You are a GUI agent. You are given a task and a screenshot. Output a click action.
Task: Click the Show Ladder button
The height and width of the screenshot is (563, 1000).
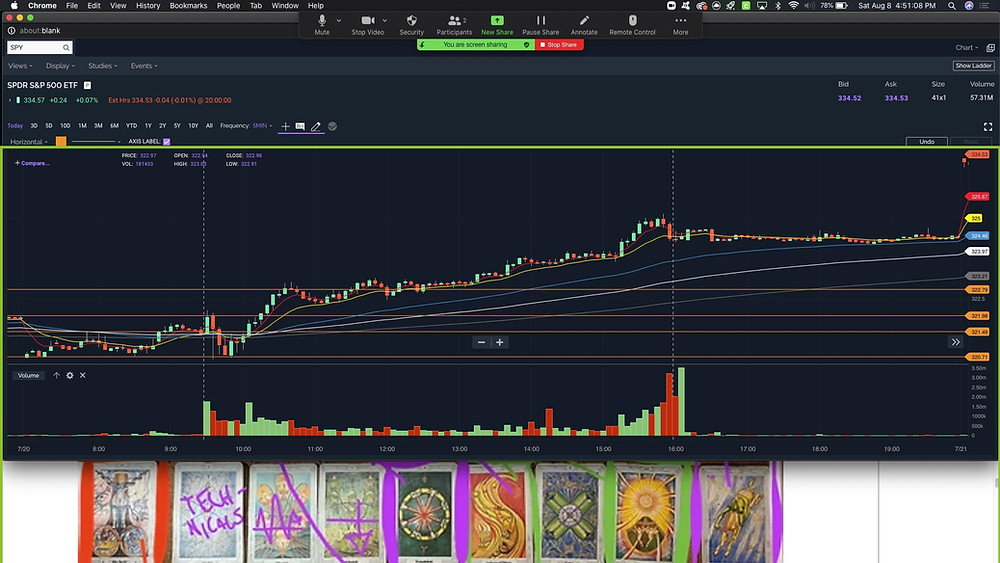pos(973,66)
